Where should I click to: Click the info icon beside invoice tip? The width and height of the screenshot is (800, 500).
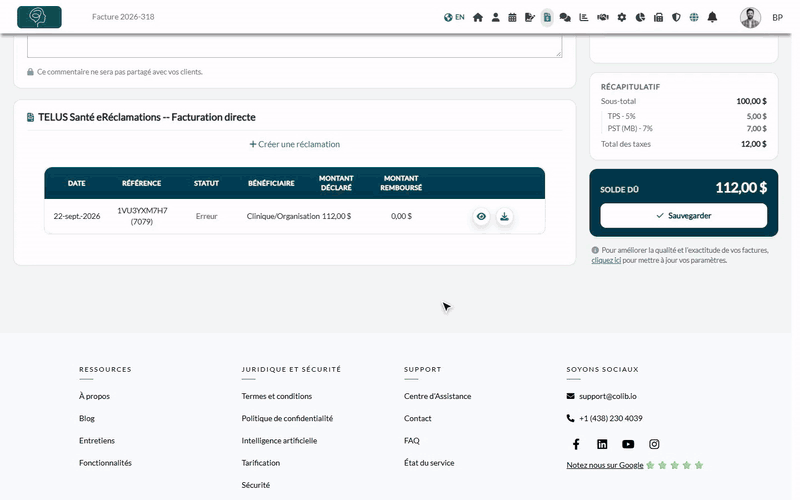click(595, 251)
